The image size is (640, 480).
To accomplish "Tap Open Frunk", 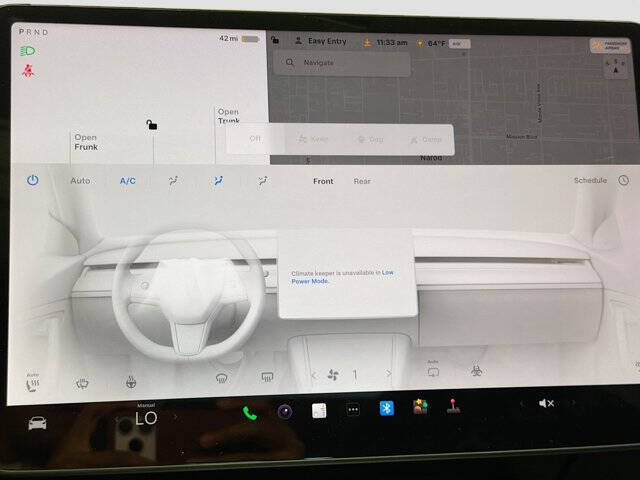I will pos(86,142).
